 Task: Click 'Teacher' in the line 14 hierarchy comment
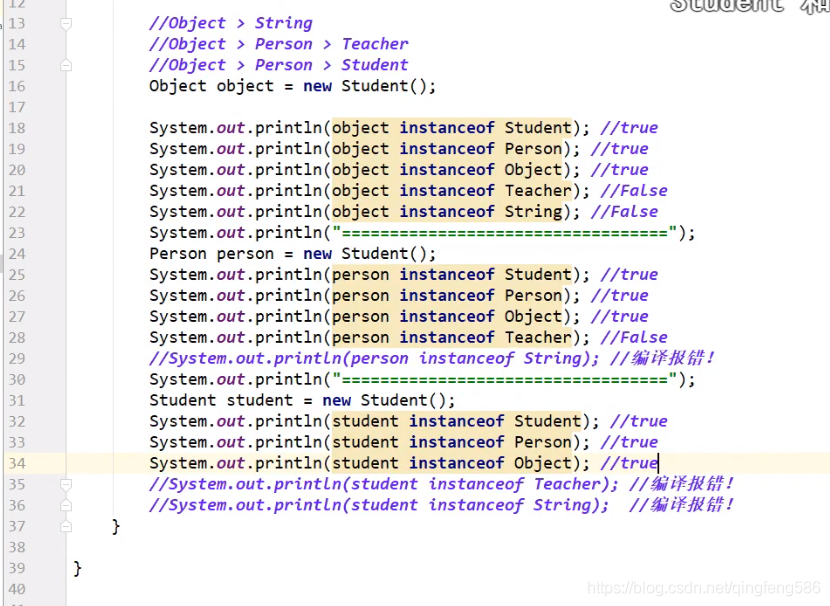[x=375, y=44]
